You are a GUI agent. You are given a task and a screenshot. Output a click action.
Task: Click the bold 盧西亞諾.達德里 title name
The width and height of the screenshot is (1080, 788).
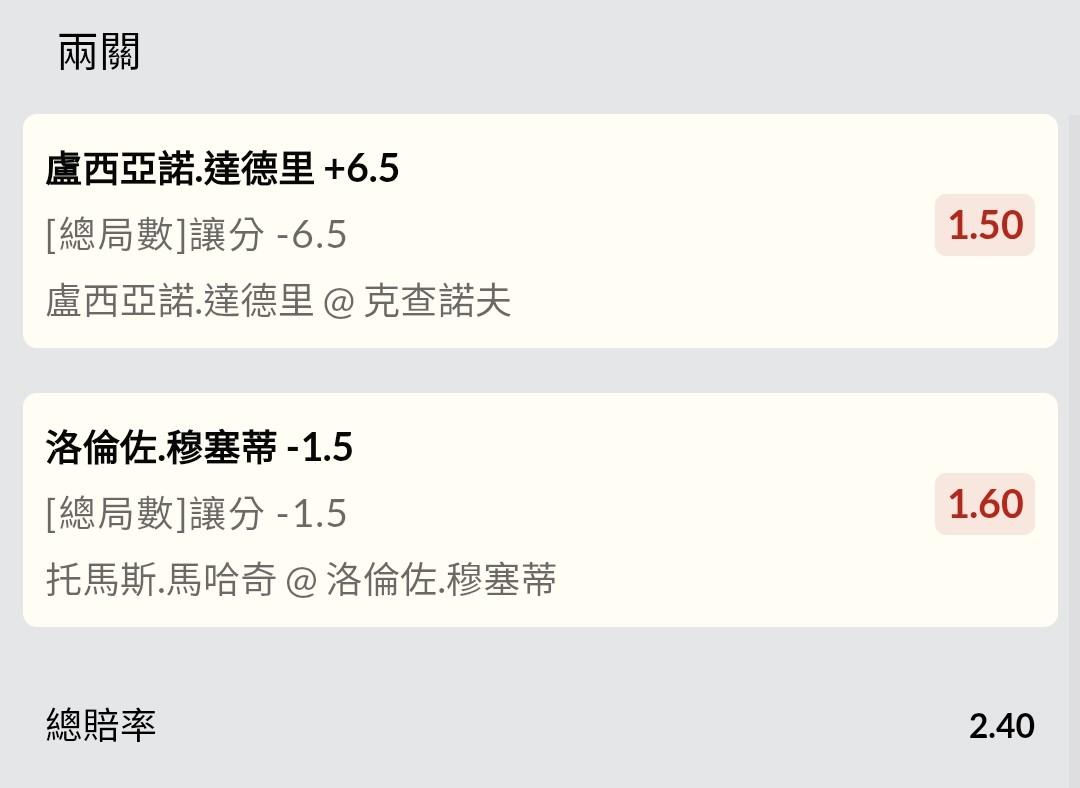180,169
